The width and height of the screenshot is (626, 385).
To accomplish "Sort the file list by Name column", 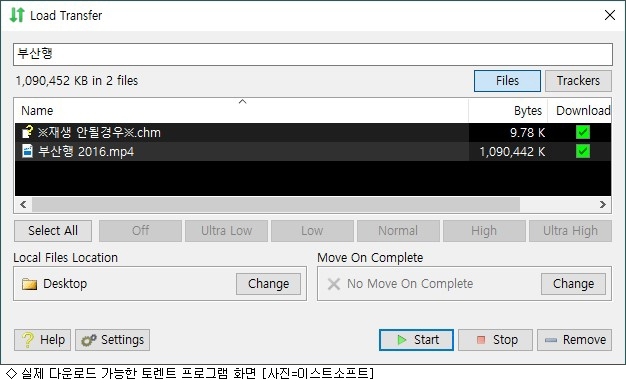I will (242, 110).
